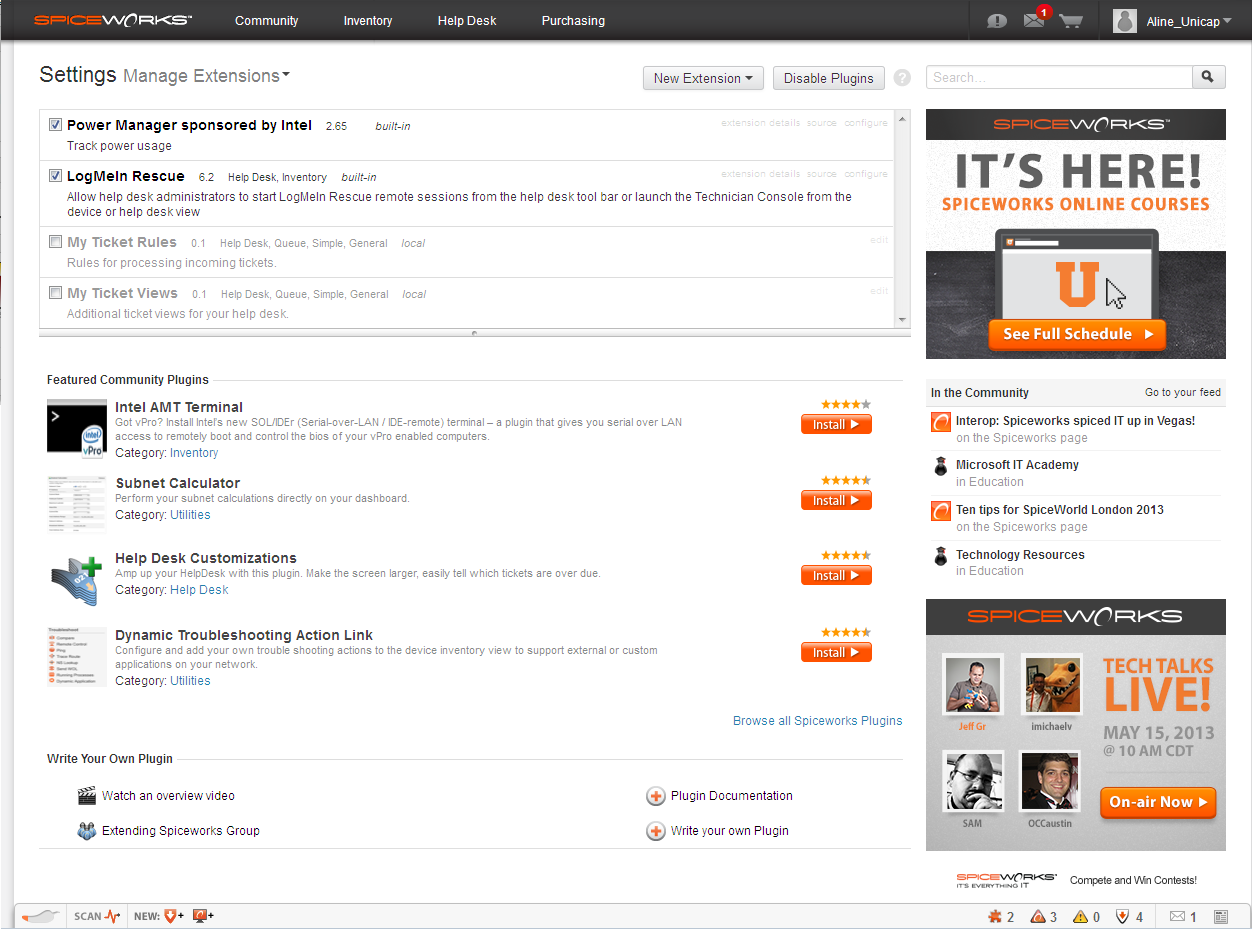1252x930 pixels.
Task: Expand the Manage Extensions selector
Action: (x=206, y=75)
